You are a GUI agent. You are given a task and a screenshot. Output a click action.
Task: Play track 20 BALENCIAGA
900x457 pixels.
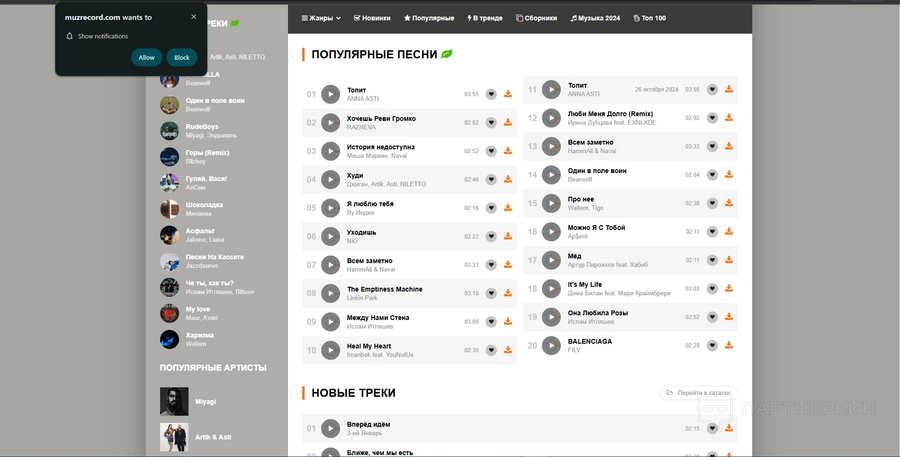pyautogui.click(x=552, y=345)
